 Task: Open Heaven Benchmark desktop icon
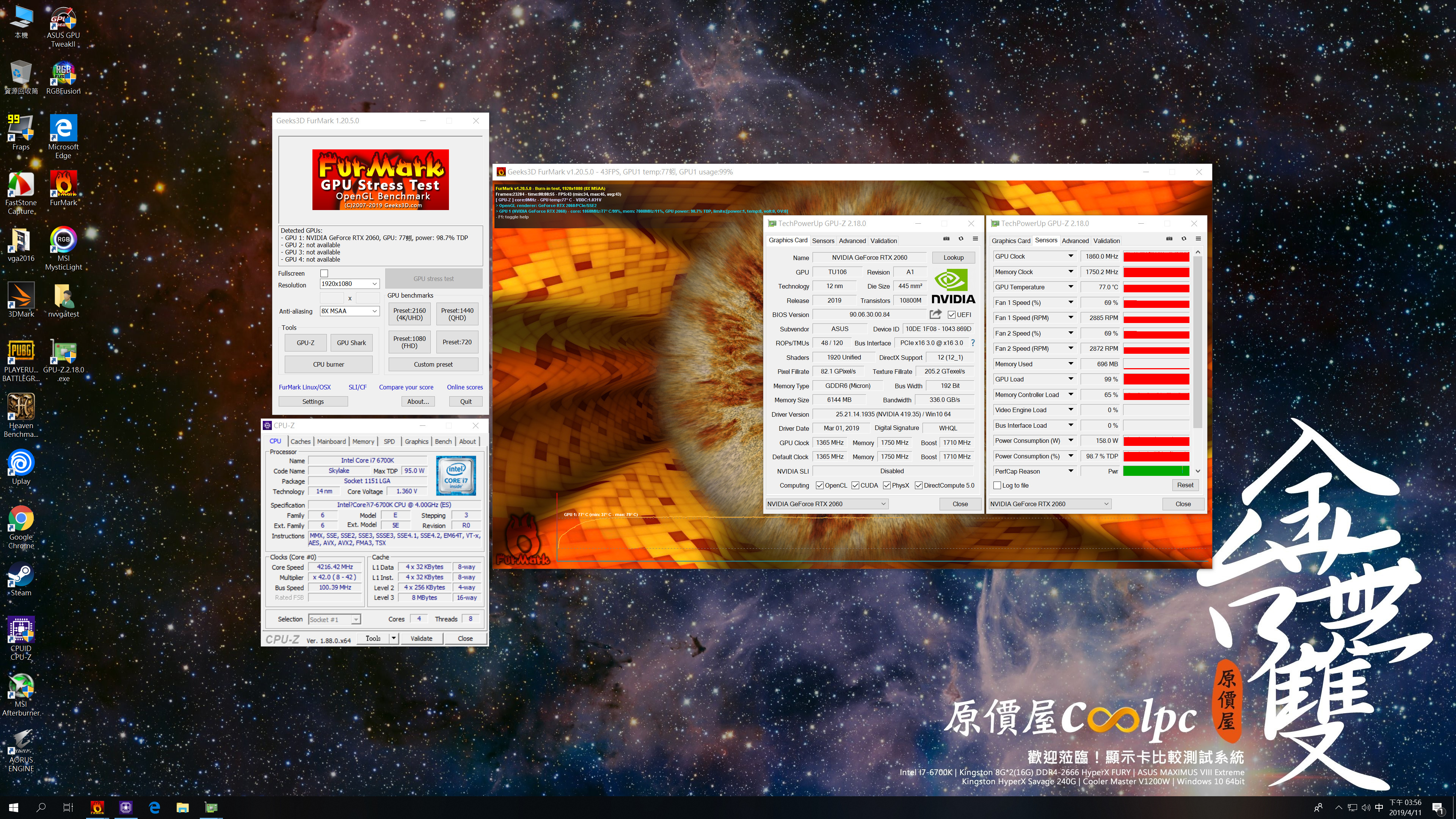[21, 416]
